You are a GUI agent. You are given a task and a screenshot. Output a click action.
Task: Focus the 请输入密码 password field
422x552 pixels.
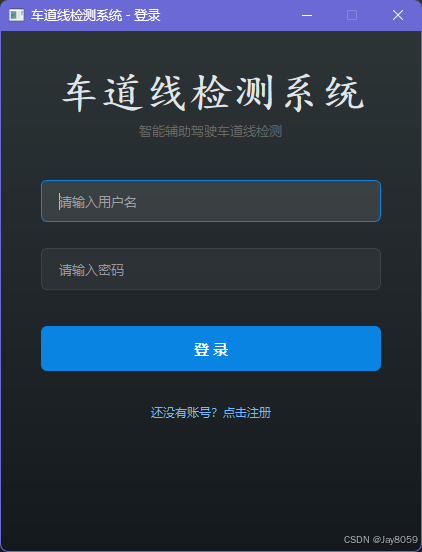click(211, 269)
